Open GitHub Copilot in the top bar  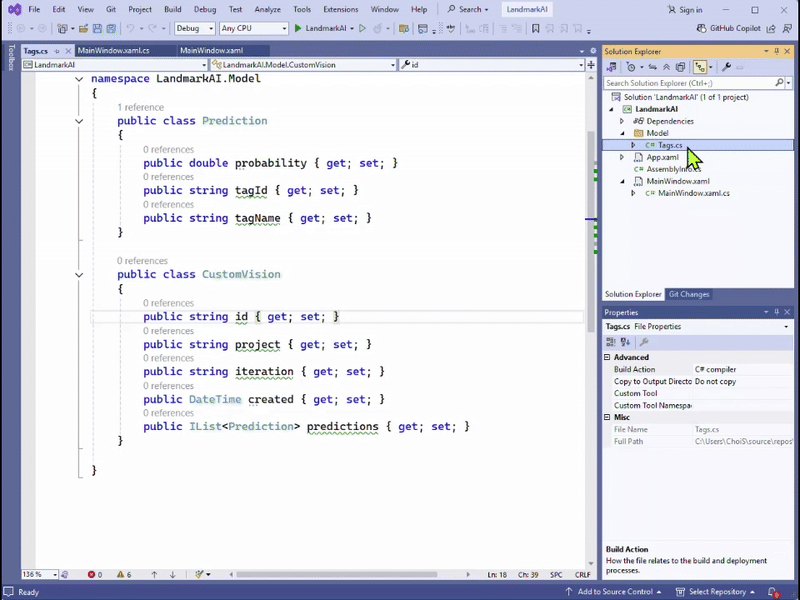click(729, 29)
